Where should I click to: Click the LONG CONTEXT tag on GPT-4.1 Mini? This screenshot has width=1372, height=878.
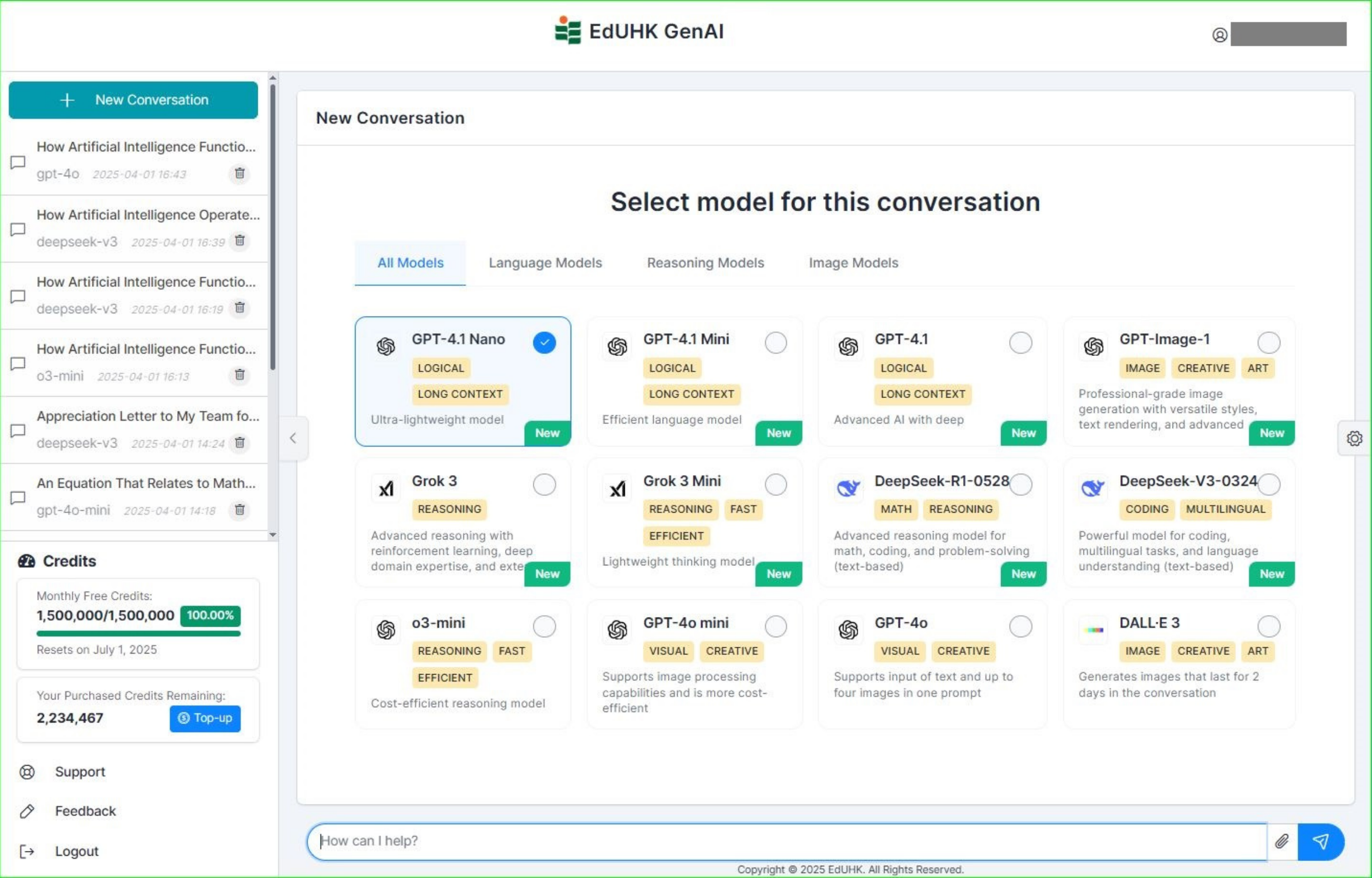(x=691, y=394)
